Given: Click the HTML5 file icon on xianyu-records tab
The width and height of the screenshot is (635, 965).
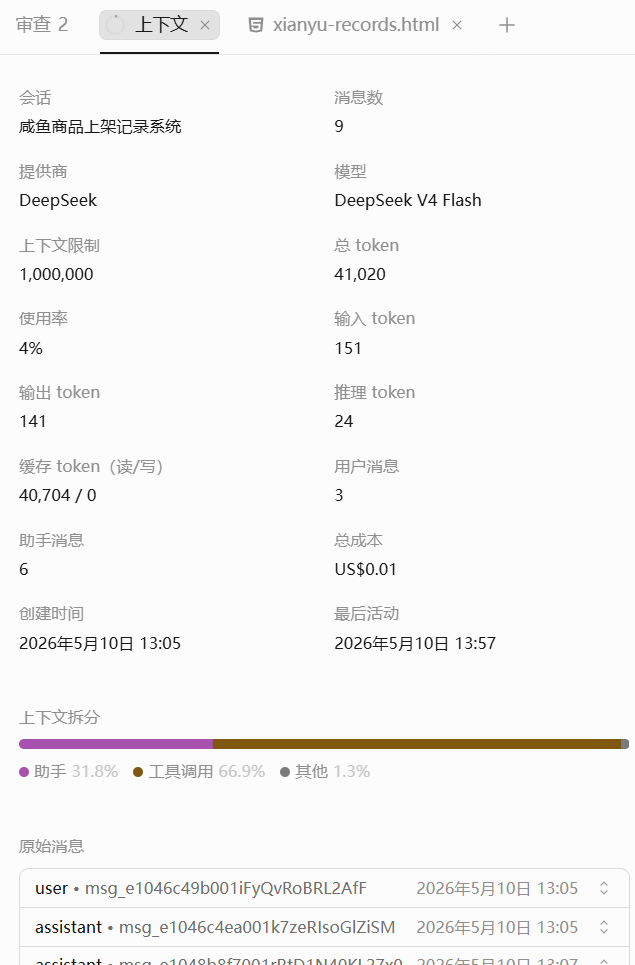Looking at the screenshot, I should [x=255, y=25].
